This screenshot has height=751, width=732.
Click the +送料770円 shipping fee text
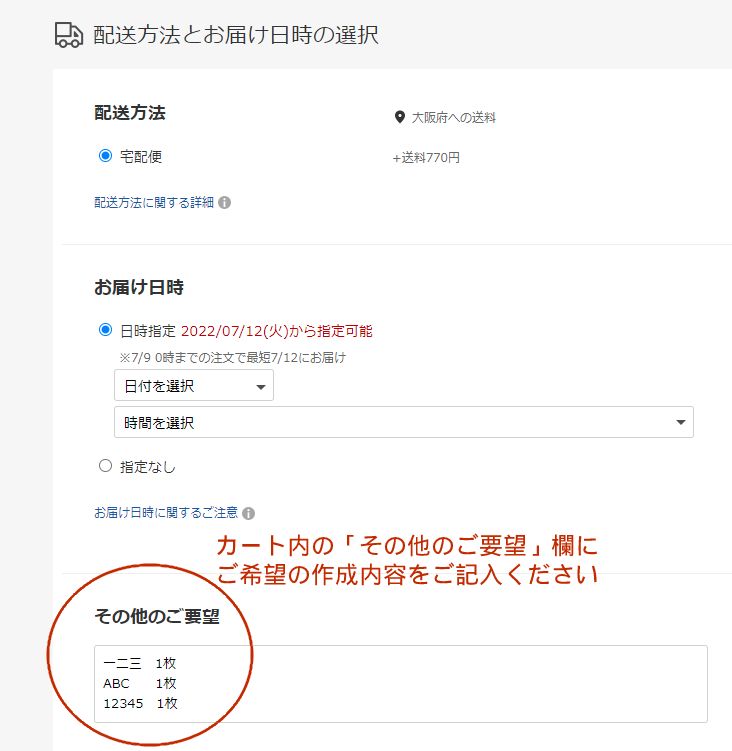pos(426,157)
